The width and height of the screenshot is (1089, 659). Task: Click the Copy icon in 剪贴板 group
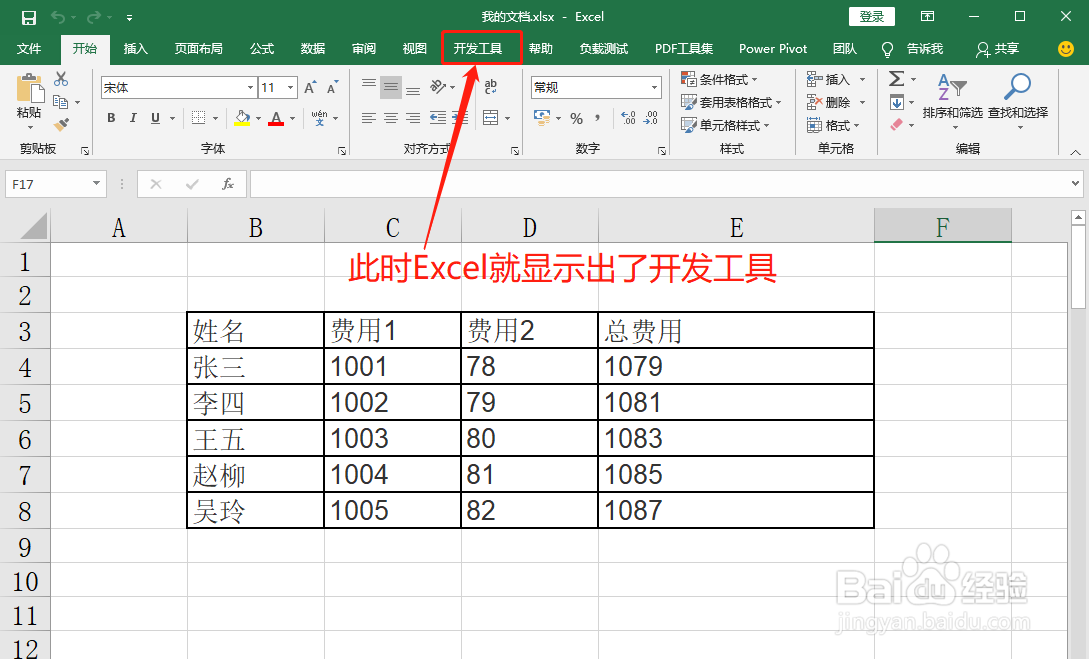61,102
